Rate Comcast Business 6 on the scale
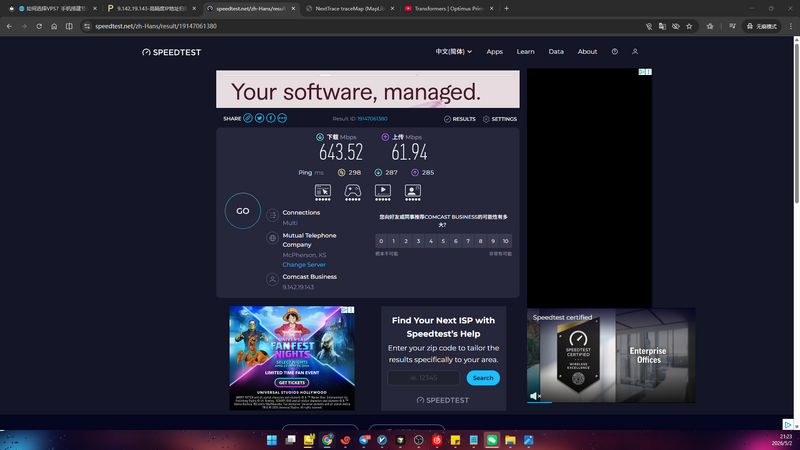800x450 pixels. (456, 241)
